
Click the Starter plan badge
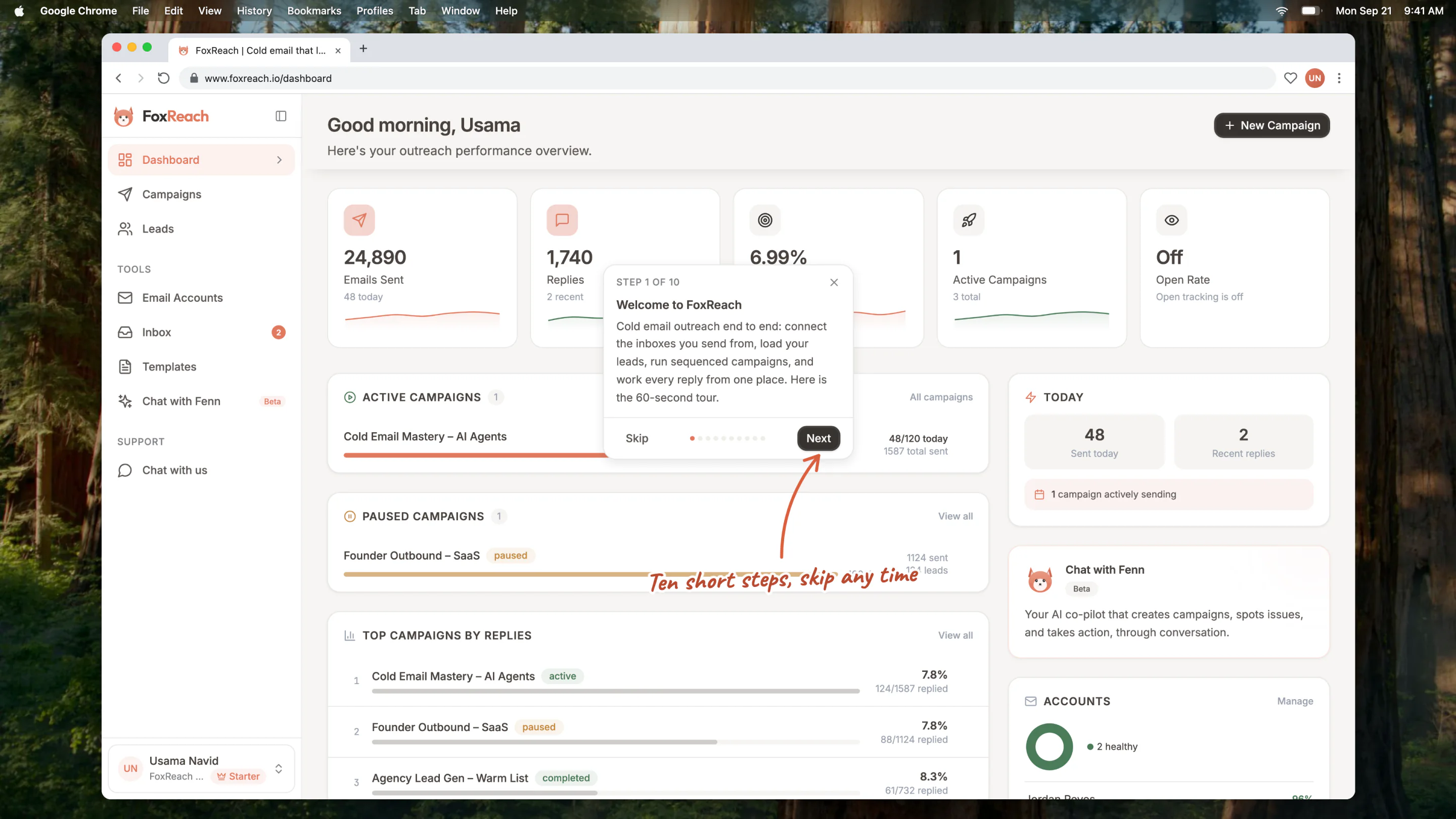coord(239,777)
